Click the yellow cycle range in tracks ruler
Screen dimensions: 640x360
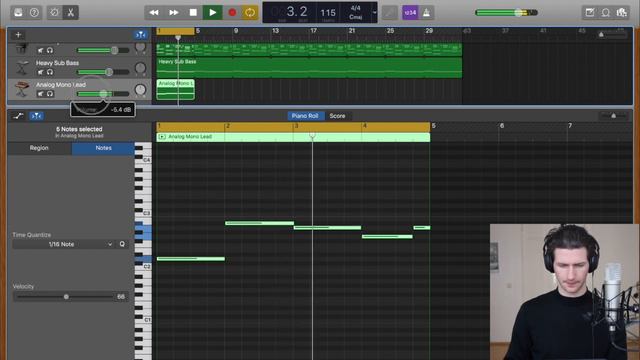(x=176, y=31)
